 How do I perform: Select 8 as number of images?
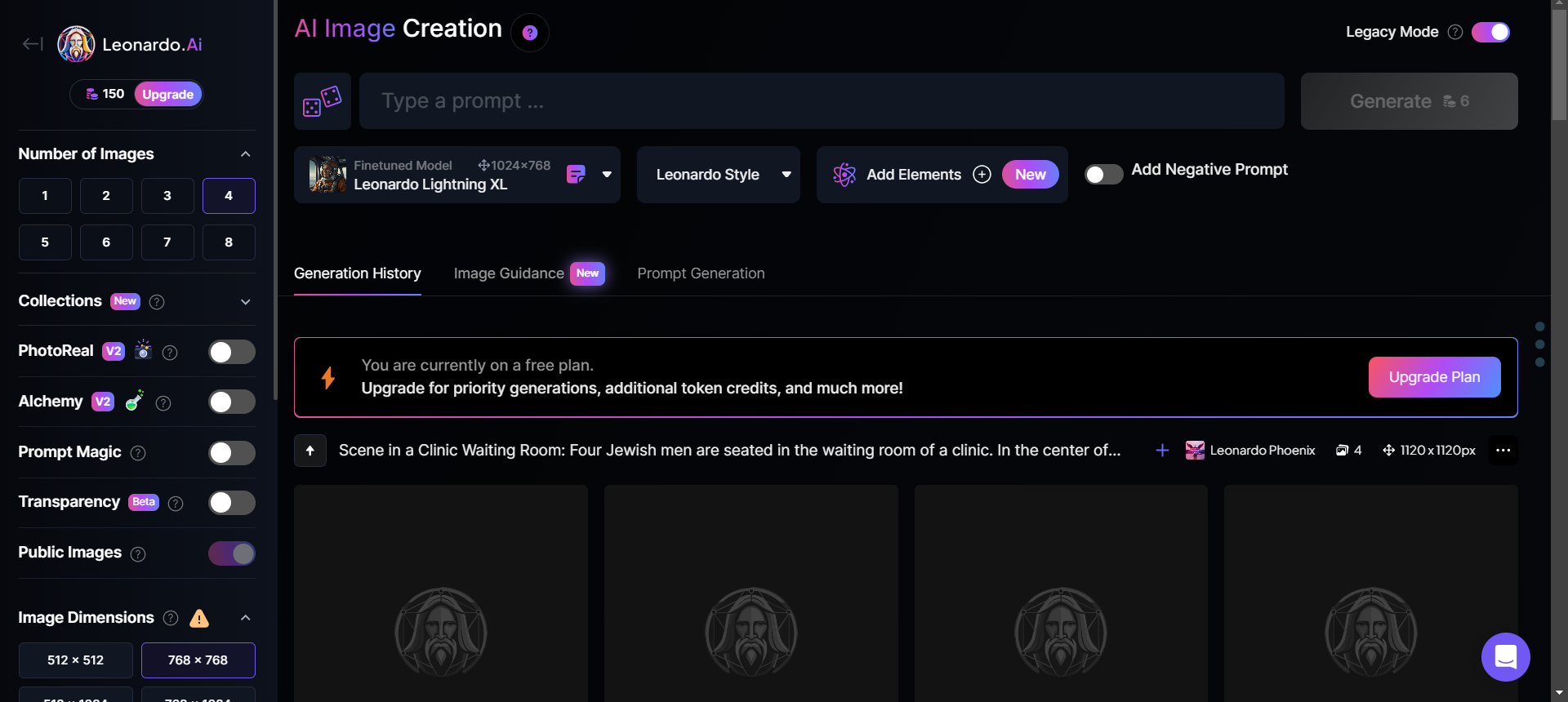[229, 242]
